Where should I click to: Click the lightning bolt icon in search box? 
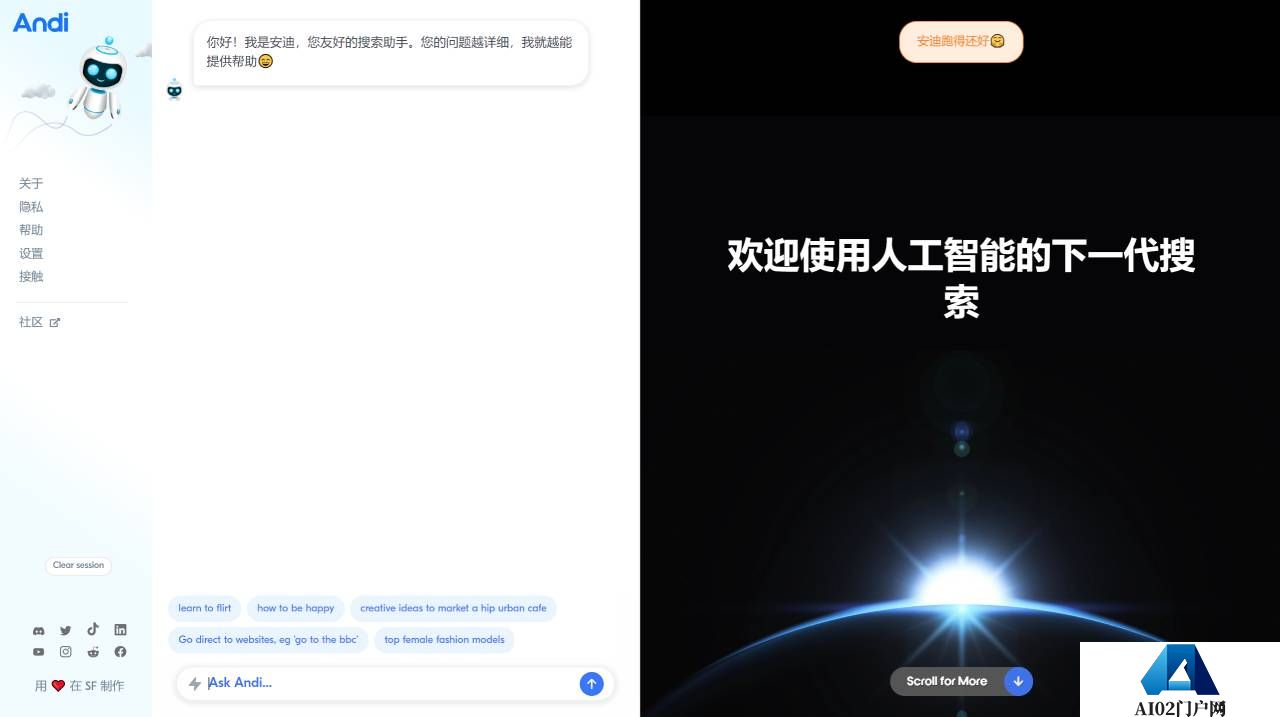click(x=195, y=684)
